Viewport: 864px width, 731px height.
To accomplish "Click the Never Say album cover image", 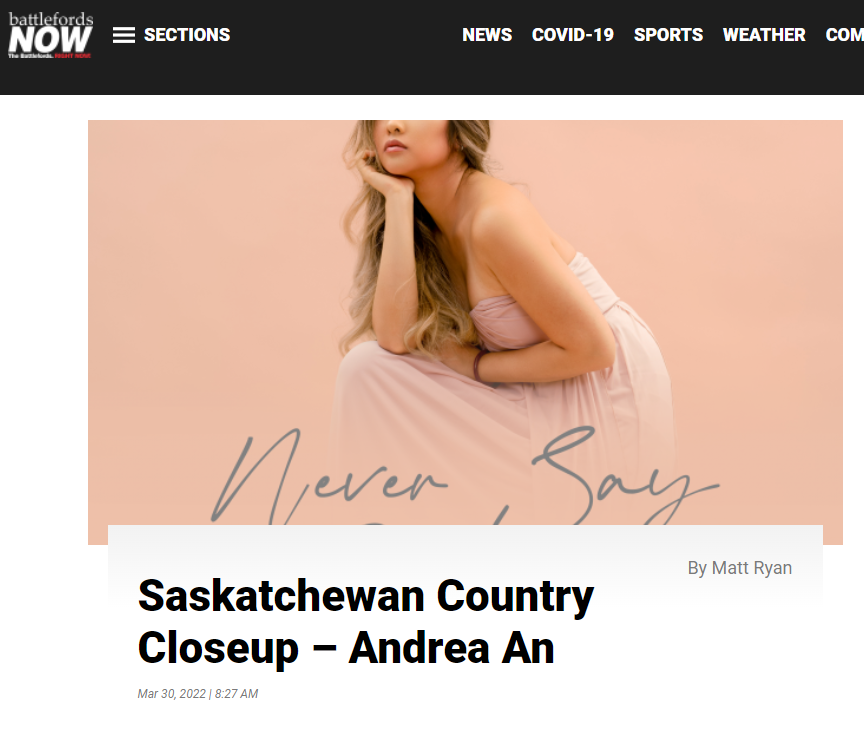I will [x=465, y=322].
